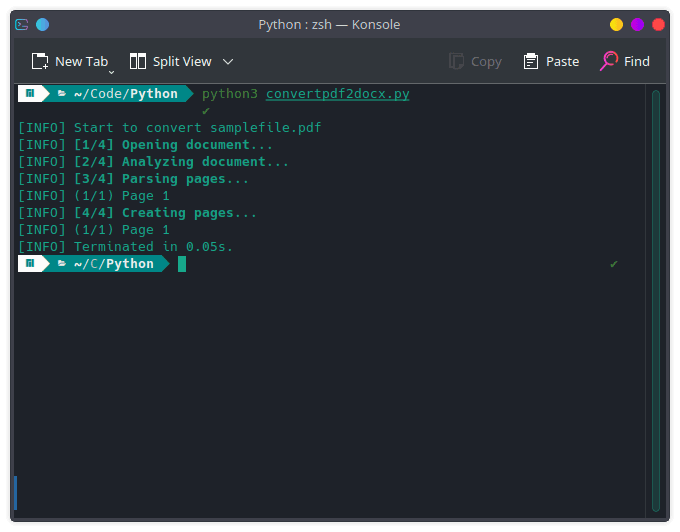Close Konsole with the red button
The image size is (680, 532).
pyautogui.click(x=658, y=25)
